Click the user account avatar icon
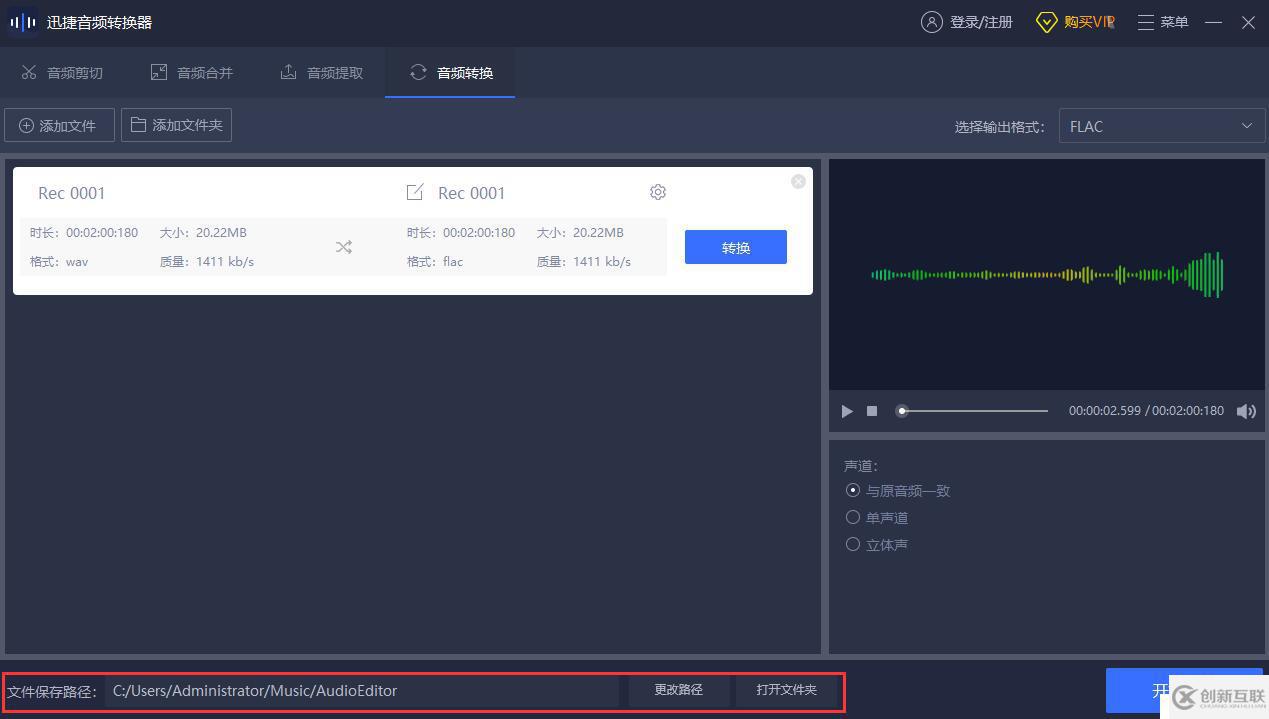Screen dimensions: 1269x719 click(x=932, y=22)
